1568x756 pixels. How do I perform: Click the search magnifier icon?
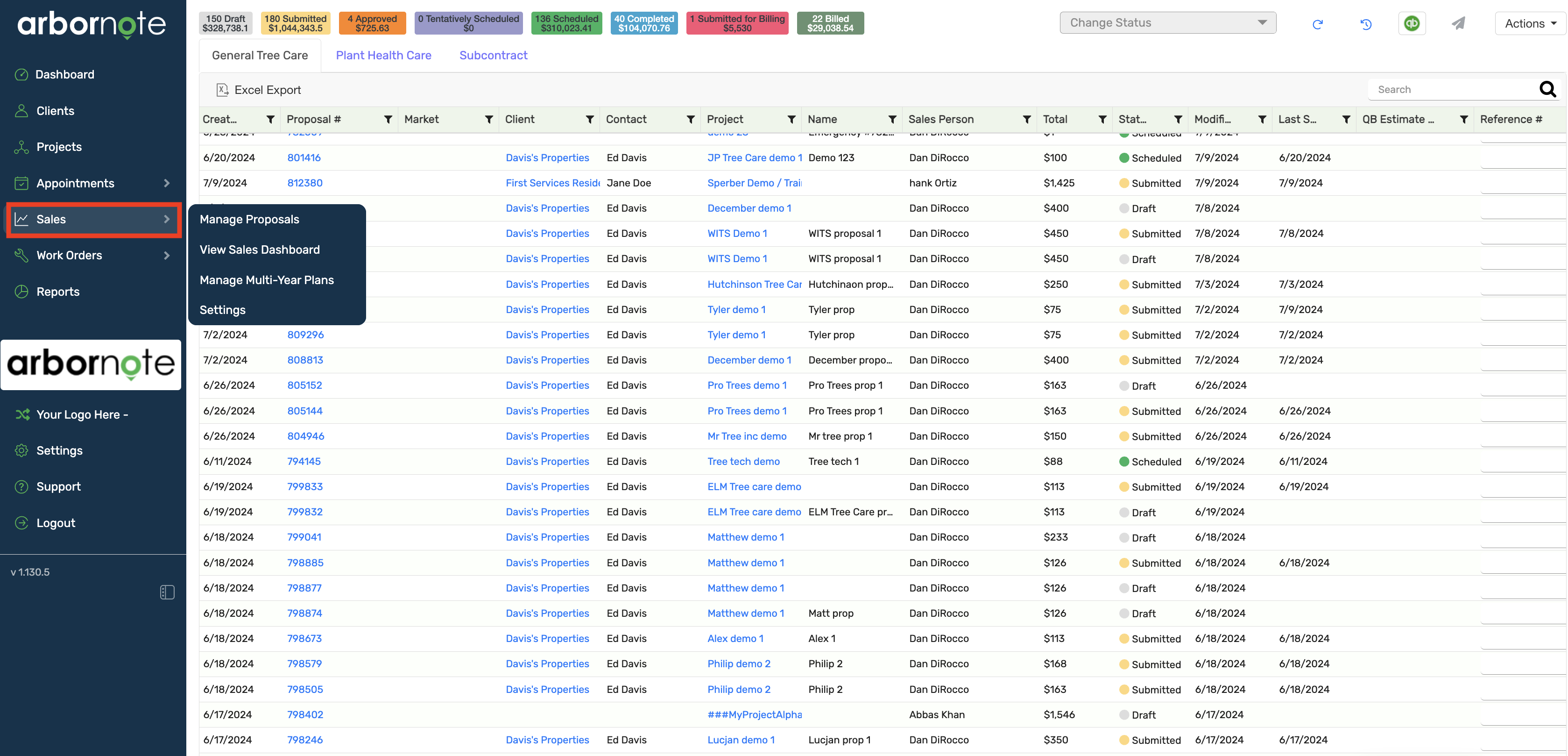point(1547,90)
